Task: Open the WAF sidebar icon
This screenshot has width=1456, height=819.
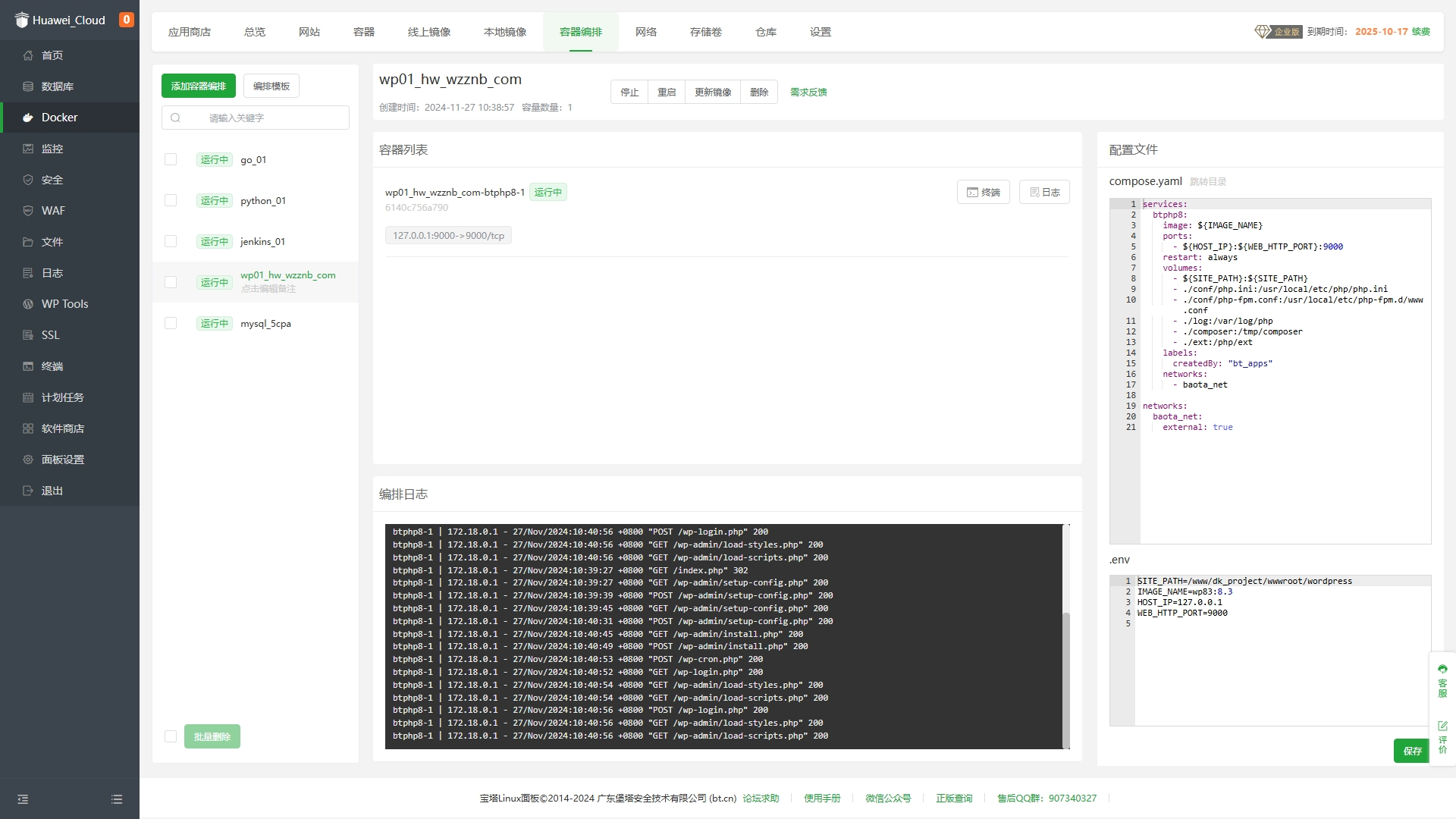Action: tap(28, 211)
